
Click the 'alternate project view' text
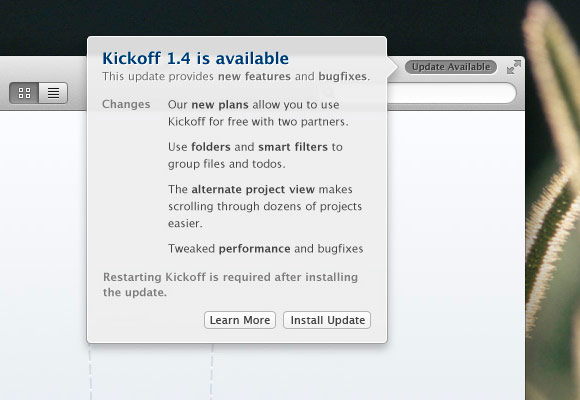[253, 189]
